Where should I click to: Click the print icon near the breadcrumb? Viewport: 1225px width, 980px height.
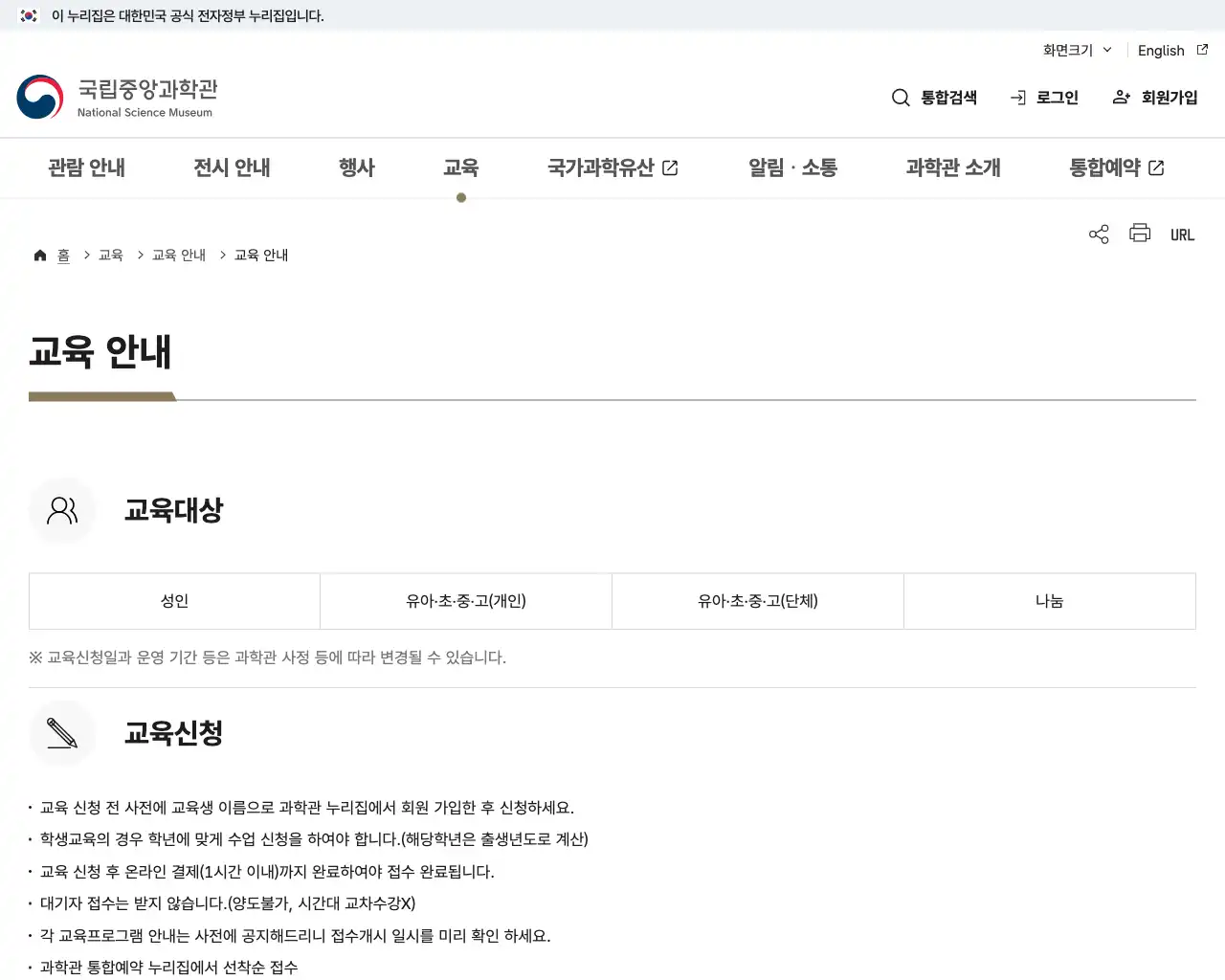(x=1139, y=234)
